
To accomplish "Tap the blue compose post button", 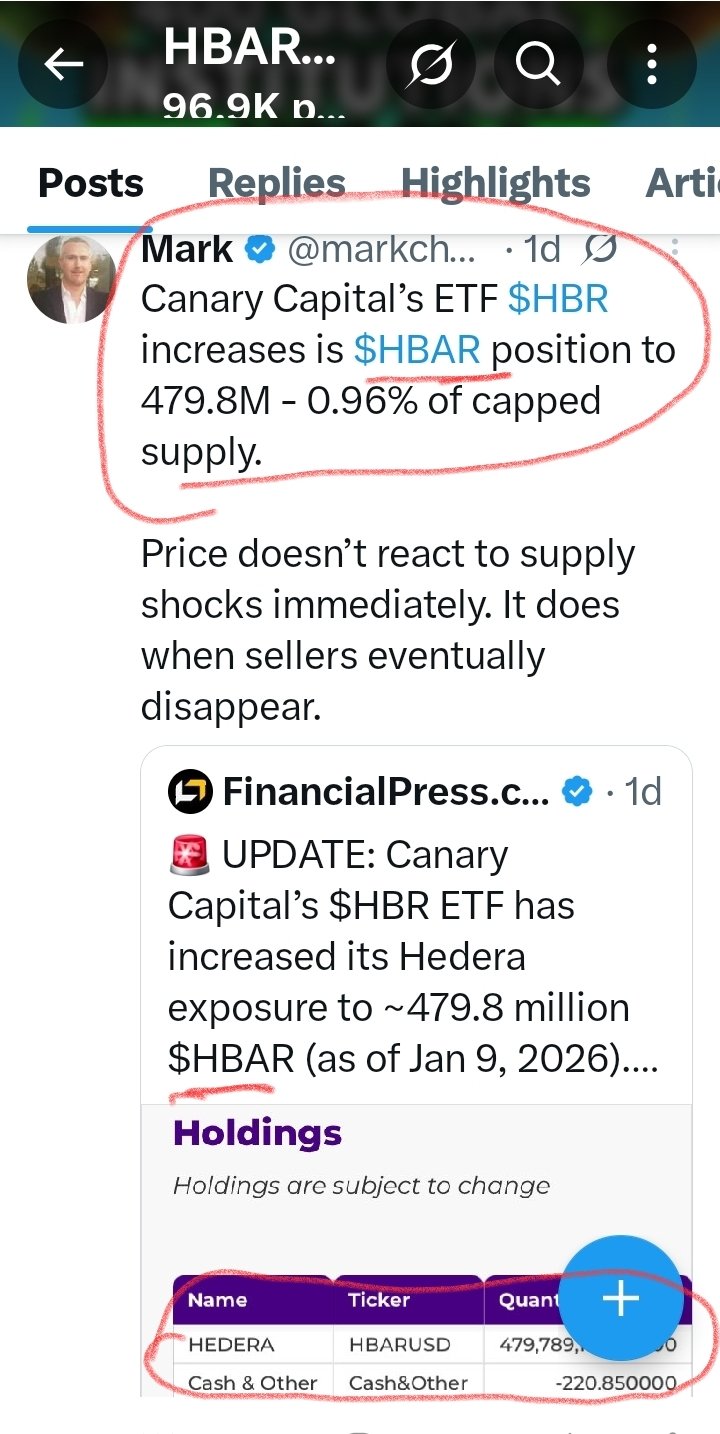I will pos(620,1298).
